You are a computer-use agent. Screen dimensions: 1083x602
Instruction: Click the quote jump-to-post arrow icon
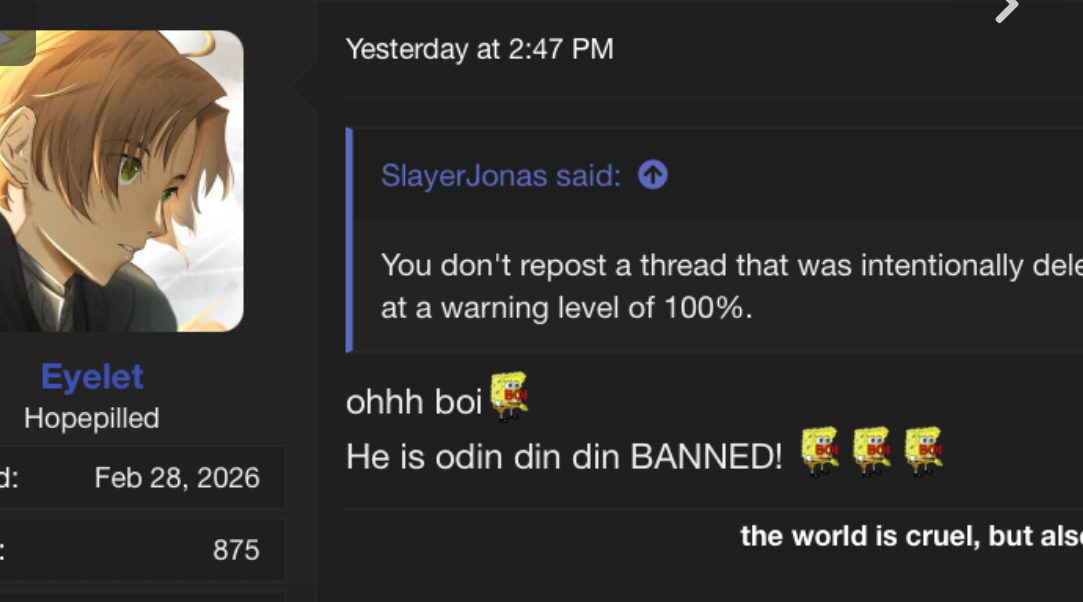[653, 175]
